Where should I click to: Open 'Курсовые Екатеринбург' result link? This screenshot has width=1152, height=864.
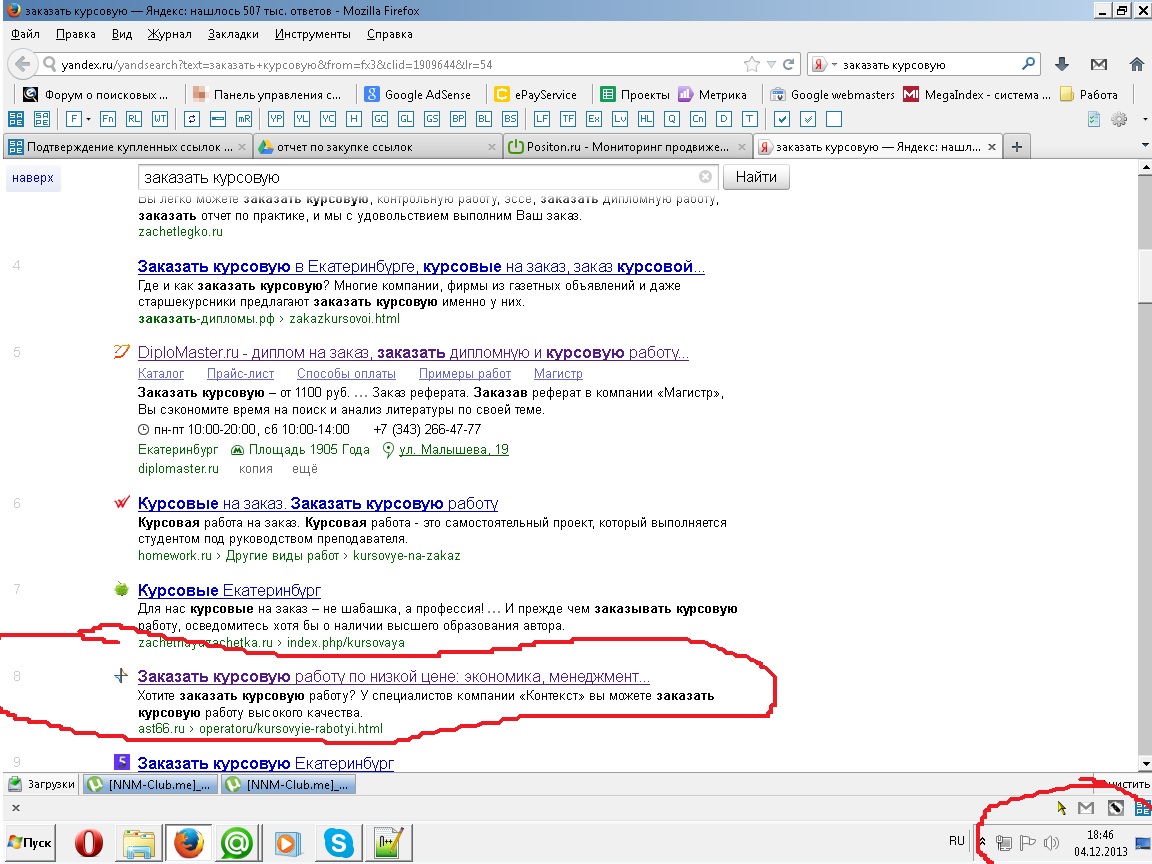click(229, 591)
